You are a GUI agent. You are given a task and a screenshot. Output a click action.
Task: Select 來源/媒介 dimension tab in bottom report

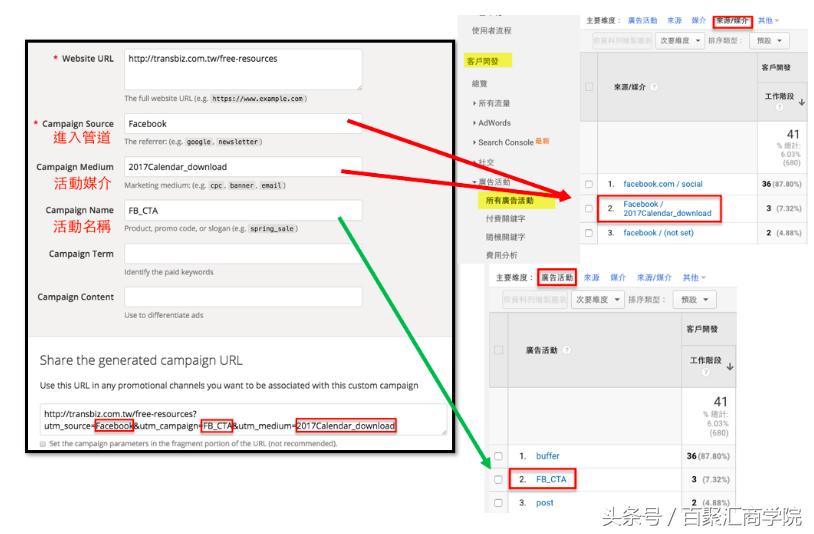pos(654,278)
